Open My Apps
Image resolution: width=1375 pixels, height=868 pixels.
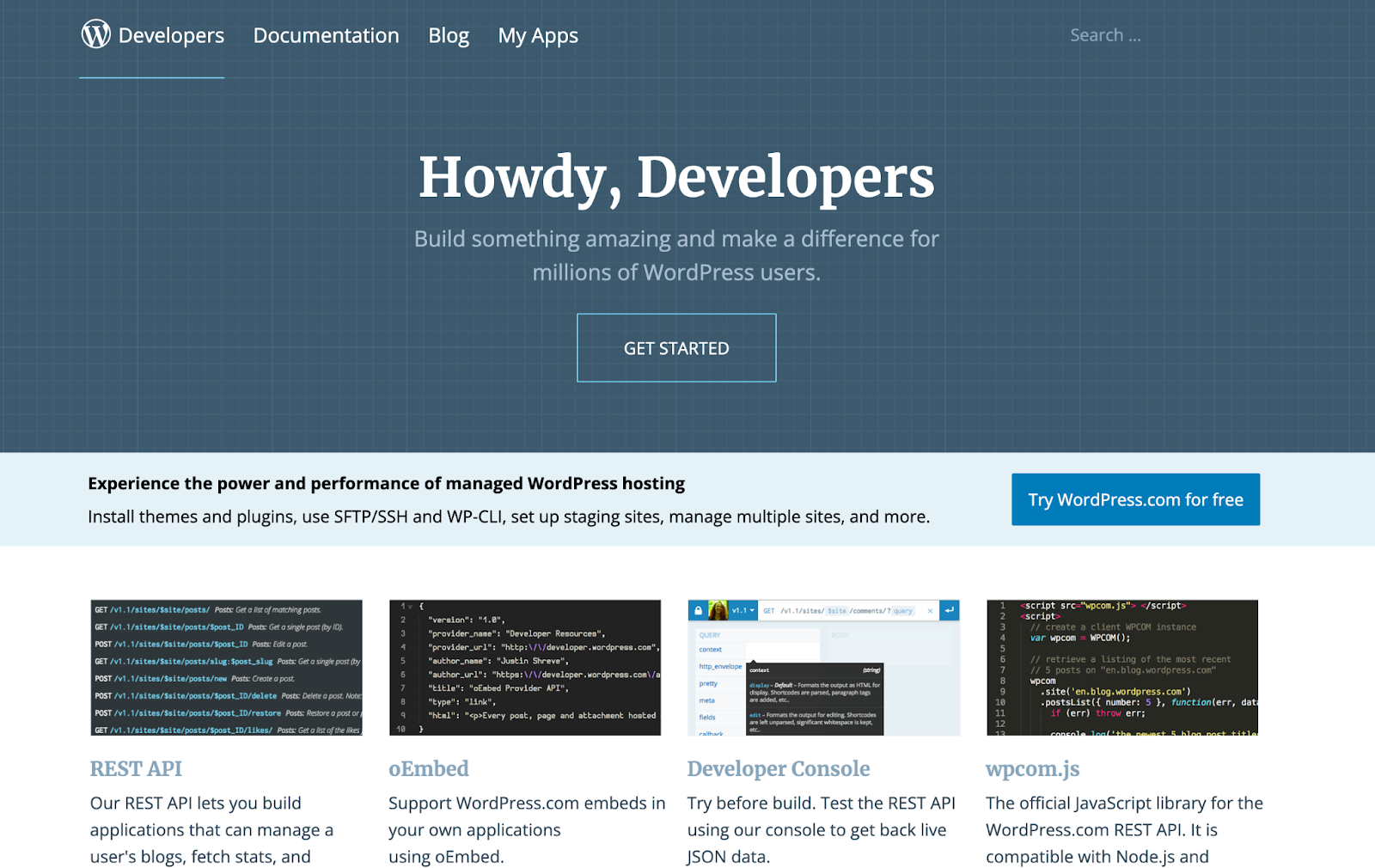click(x=538, y=35)
